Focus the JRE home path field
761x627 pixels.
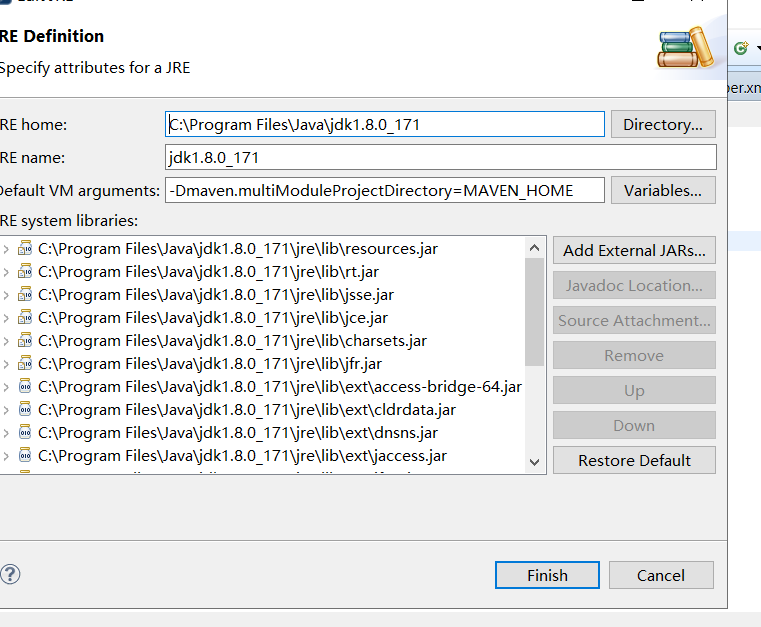tap(385, 124)
